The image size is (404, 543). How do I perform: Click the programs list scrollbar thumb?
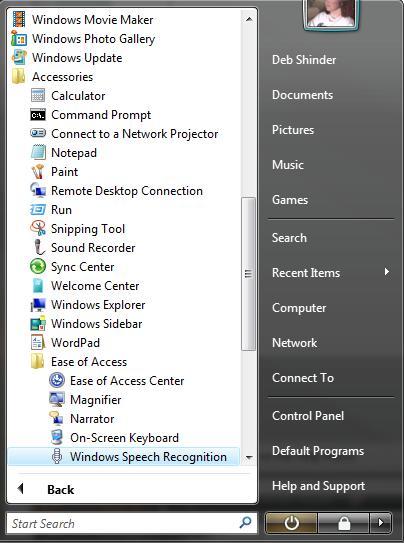coord(249,274)
